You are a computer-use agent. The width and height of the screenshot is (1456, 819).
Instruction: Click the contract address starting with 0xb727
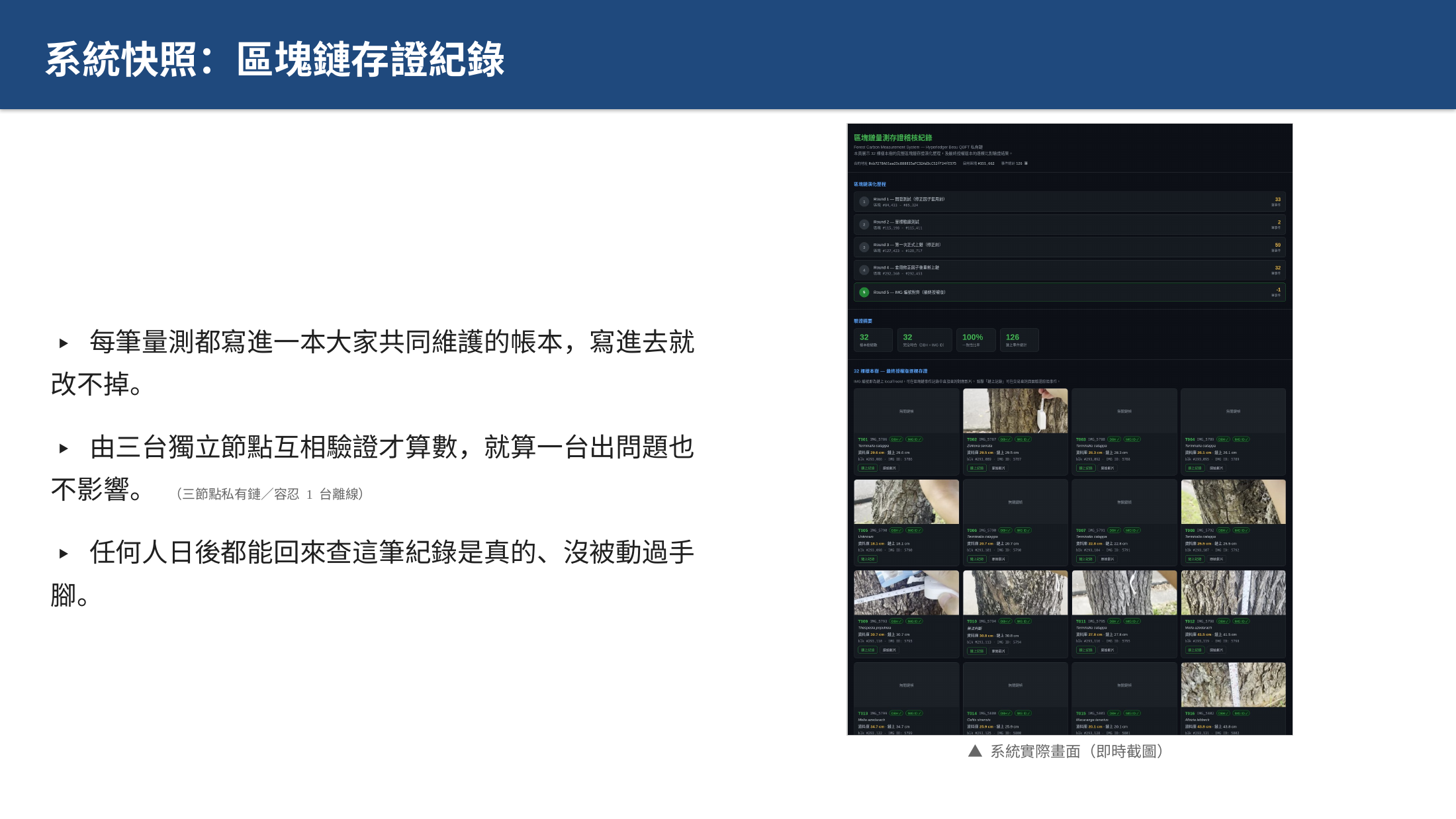(912, 163)
